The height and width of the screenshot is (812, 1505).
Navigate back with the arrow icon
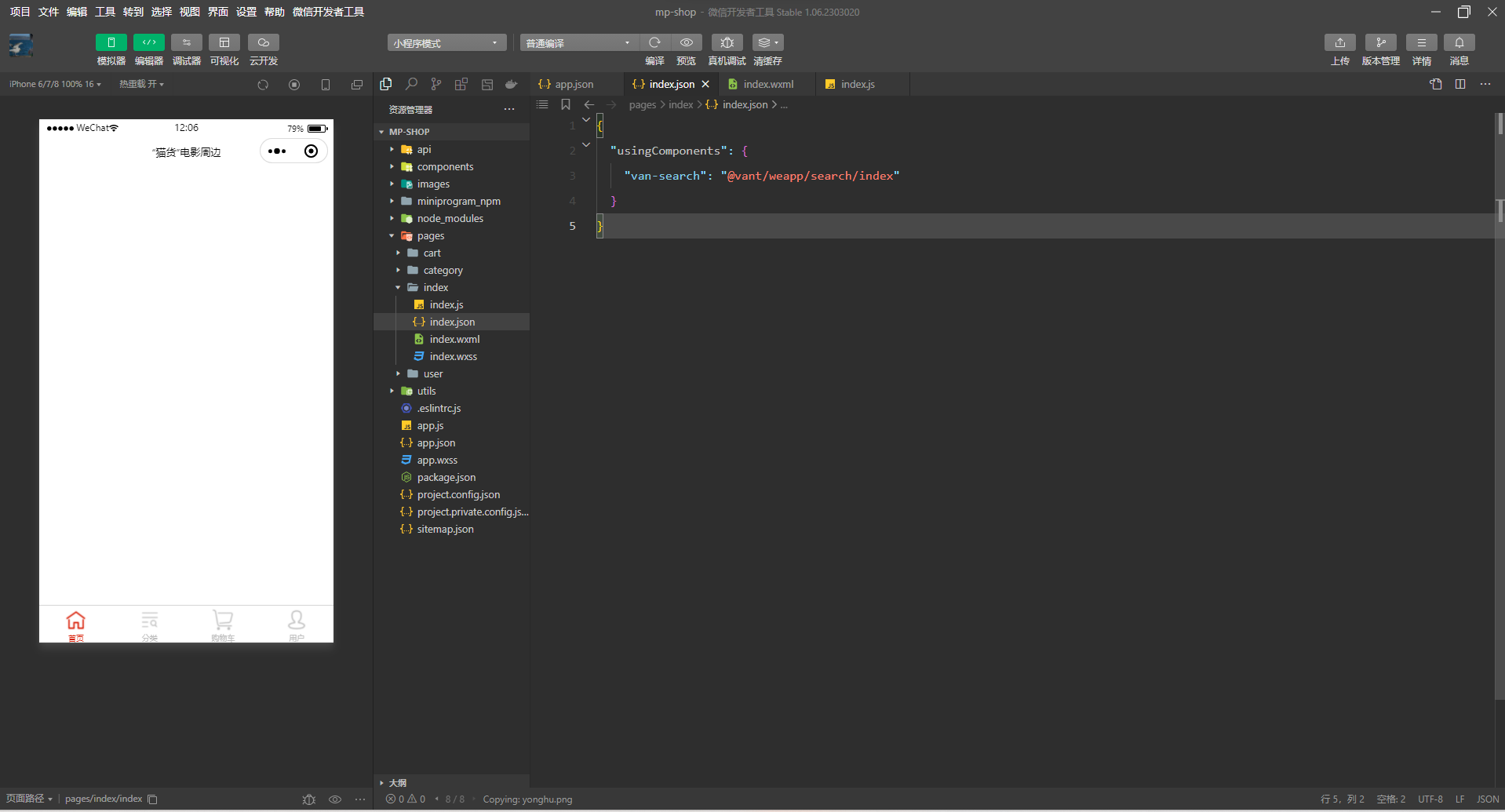pyautogui.click(x=589, y=104)
